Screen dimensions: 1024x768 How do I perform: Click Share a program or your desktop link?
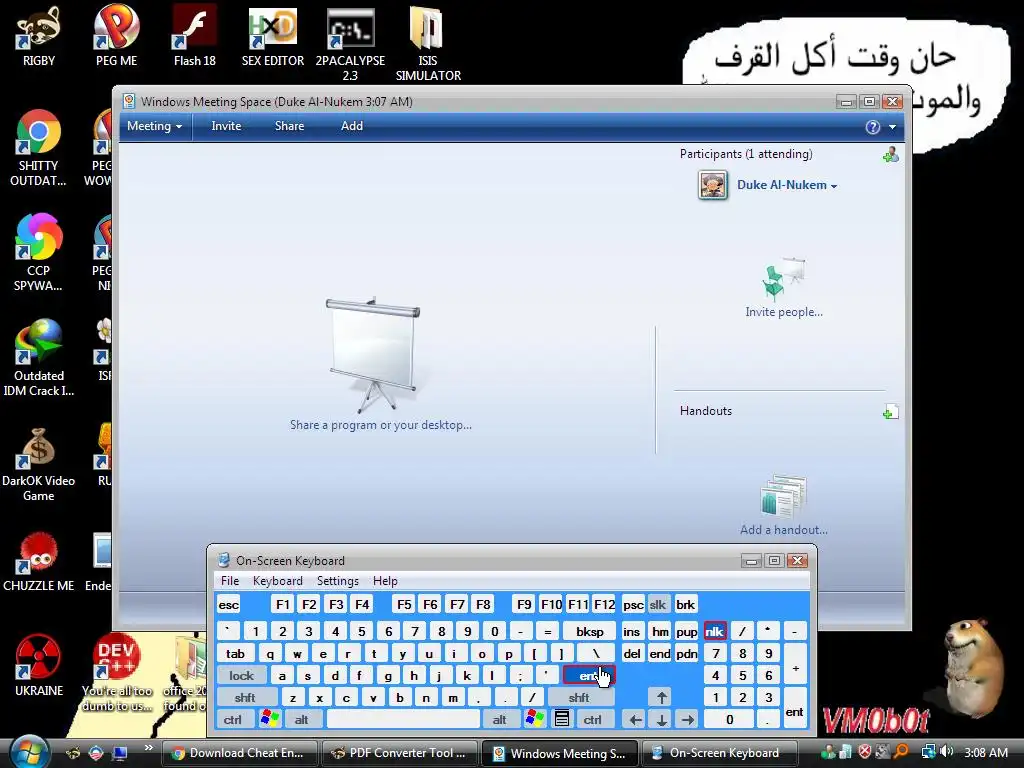381,425
